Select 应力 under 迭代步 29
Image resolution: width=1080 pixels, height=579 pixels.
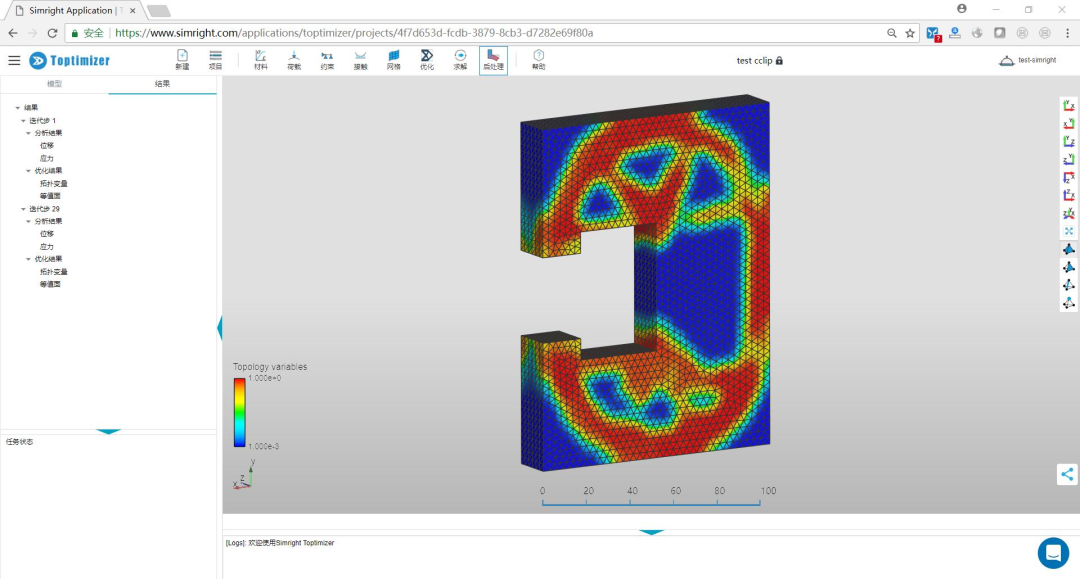[x=47, y=246]
